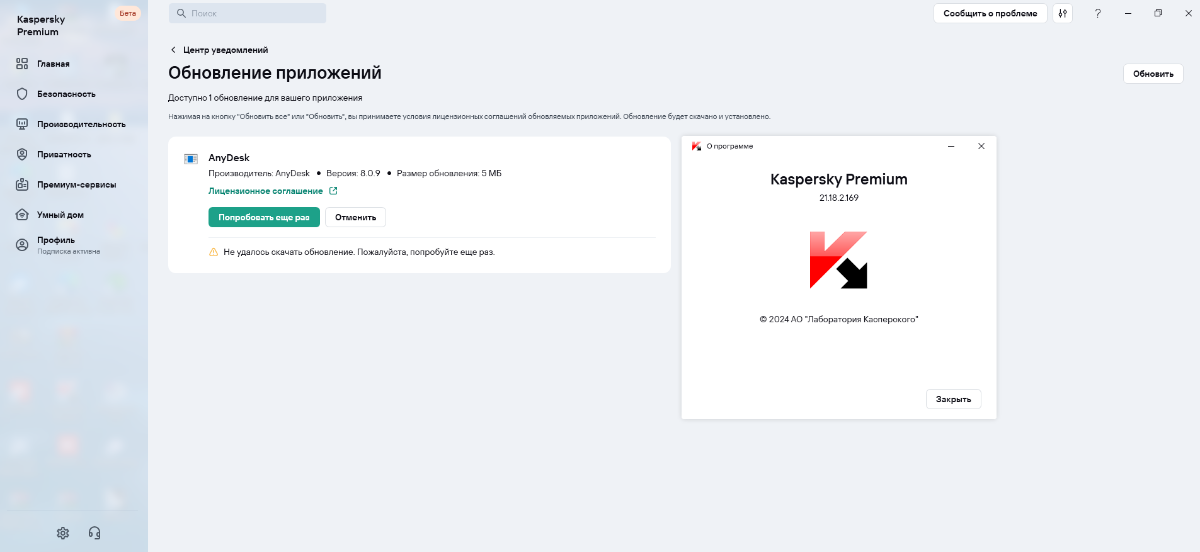Click into the Поиск search field

(250, 14)
